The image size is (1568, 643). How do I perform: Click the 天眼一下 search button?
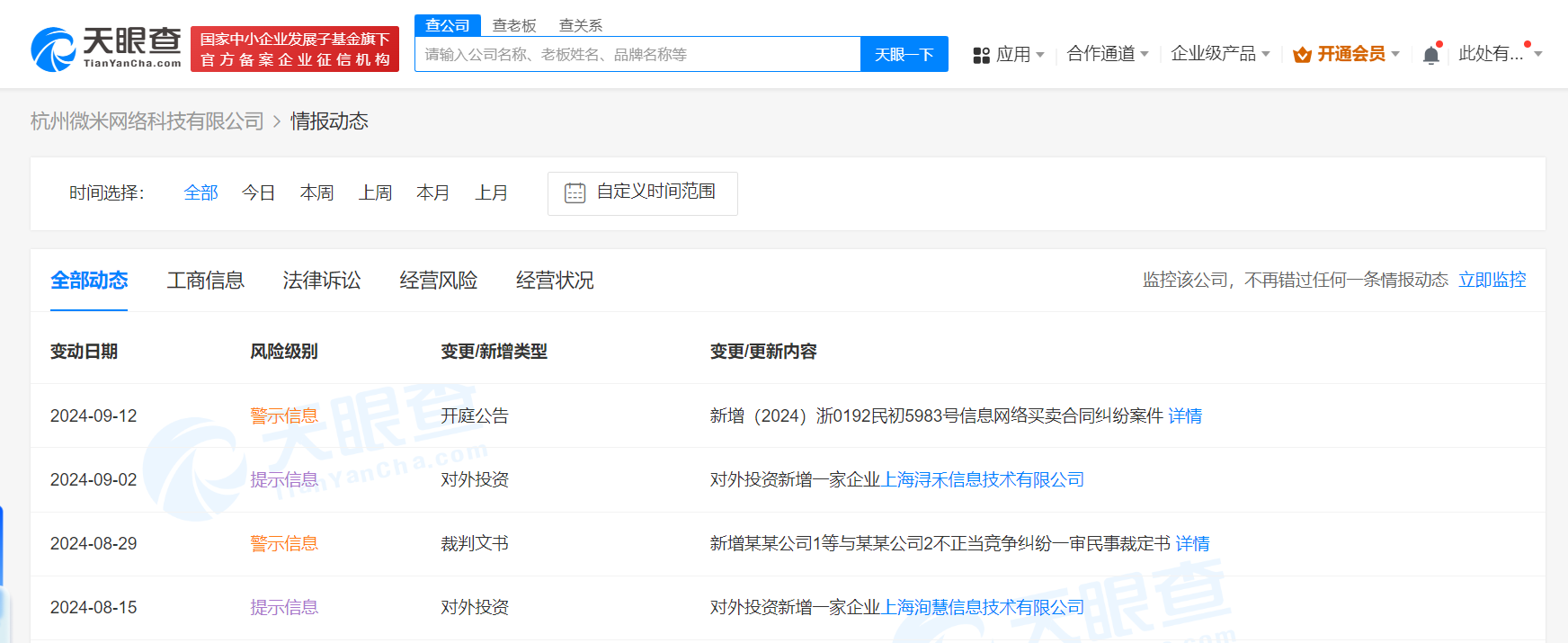[x=904, y=54]
